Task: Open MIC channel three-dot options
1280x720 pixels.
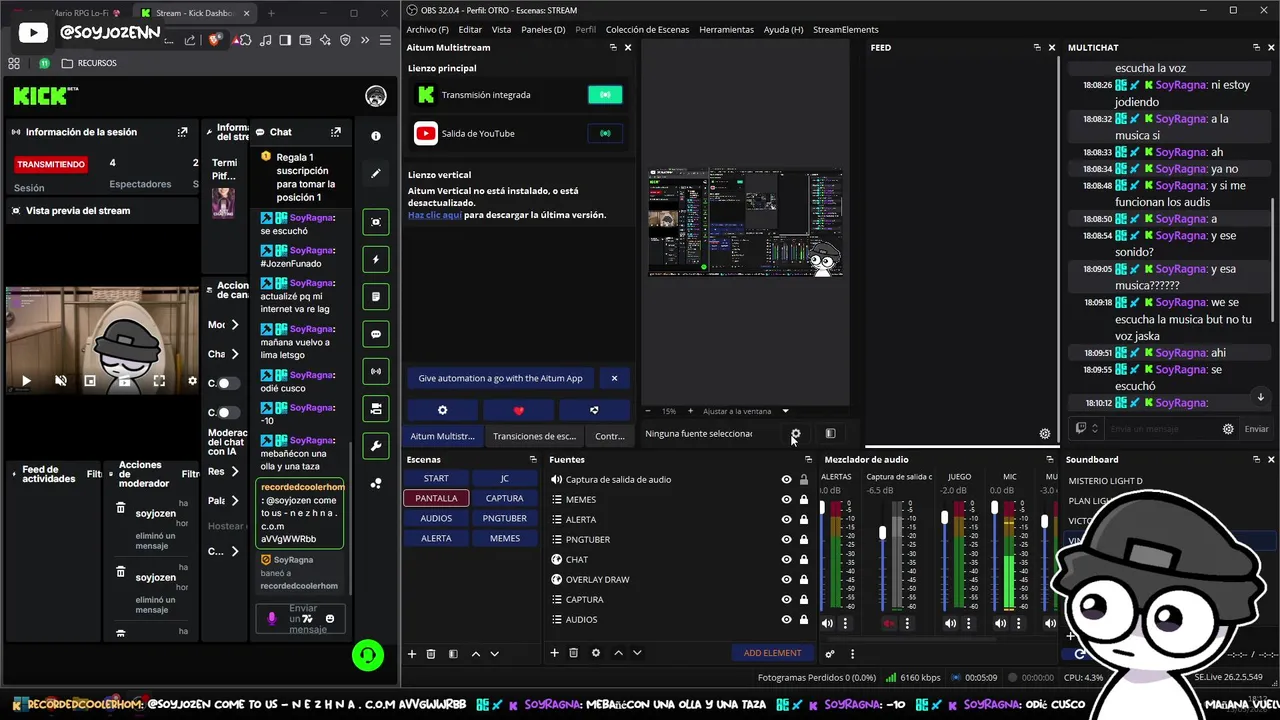Action: pos(1018,623)
